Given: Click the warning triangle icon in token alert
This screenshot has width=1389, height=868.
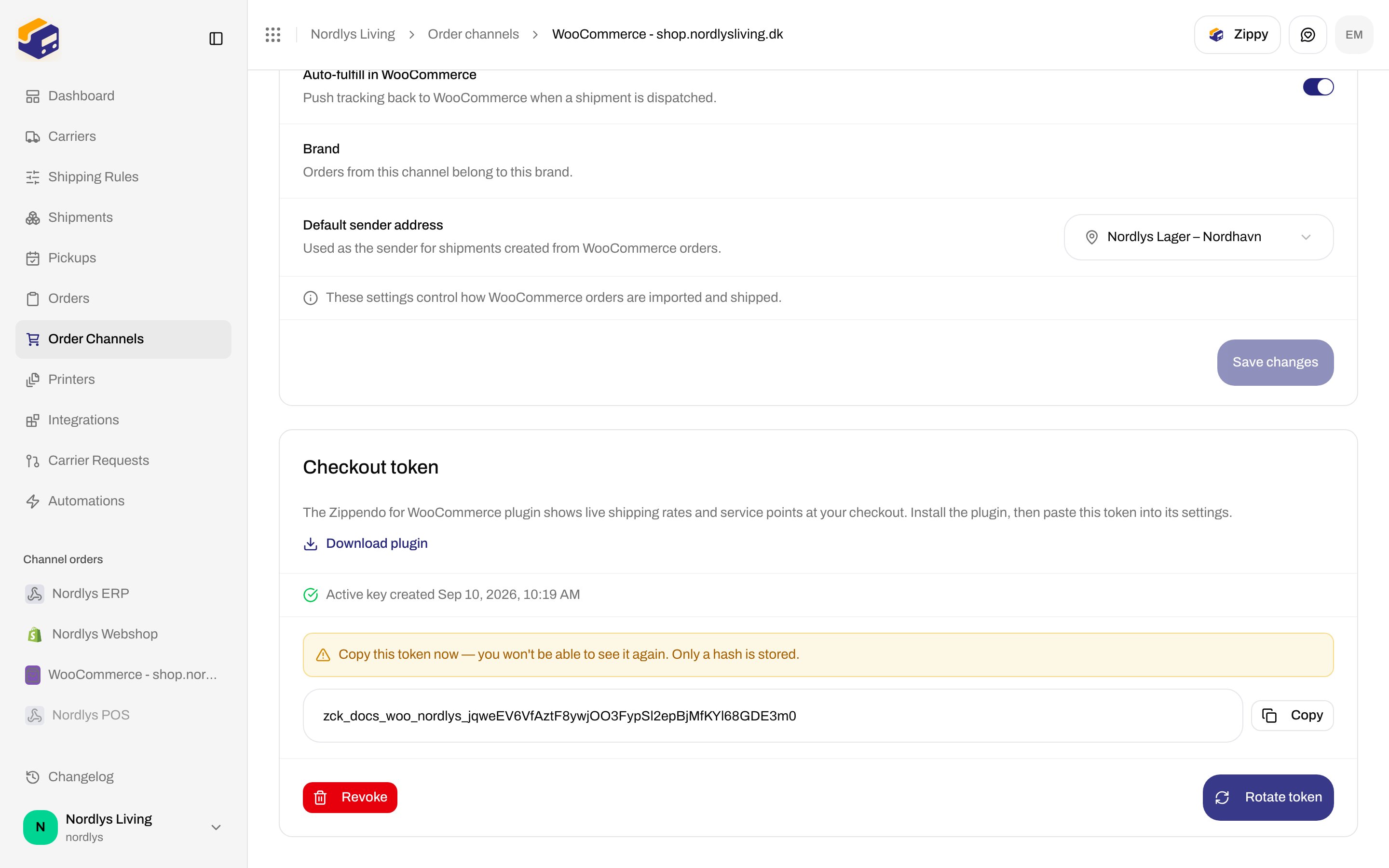Looking at the screenshot, I should (x=323, y=655).
